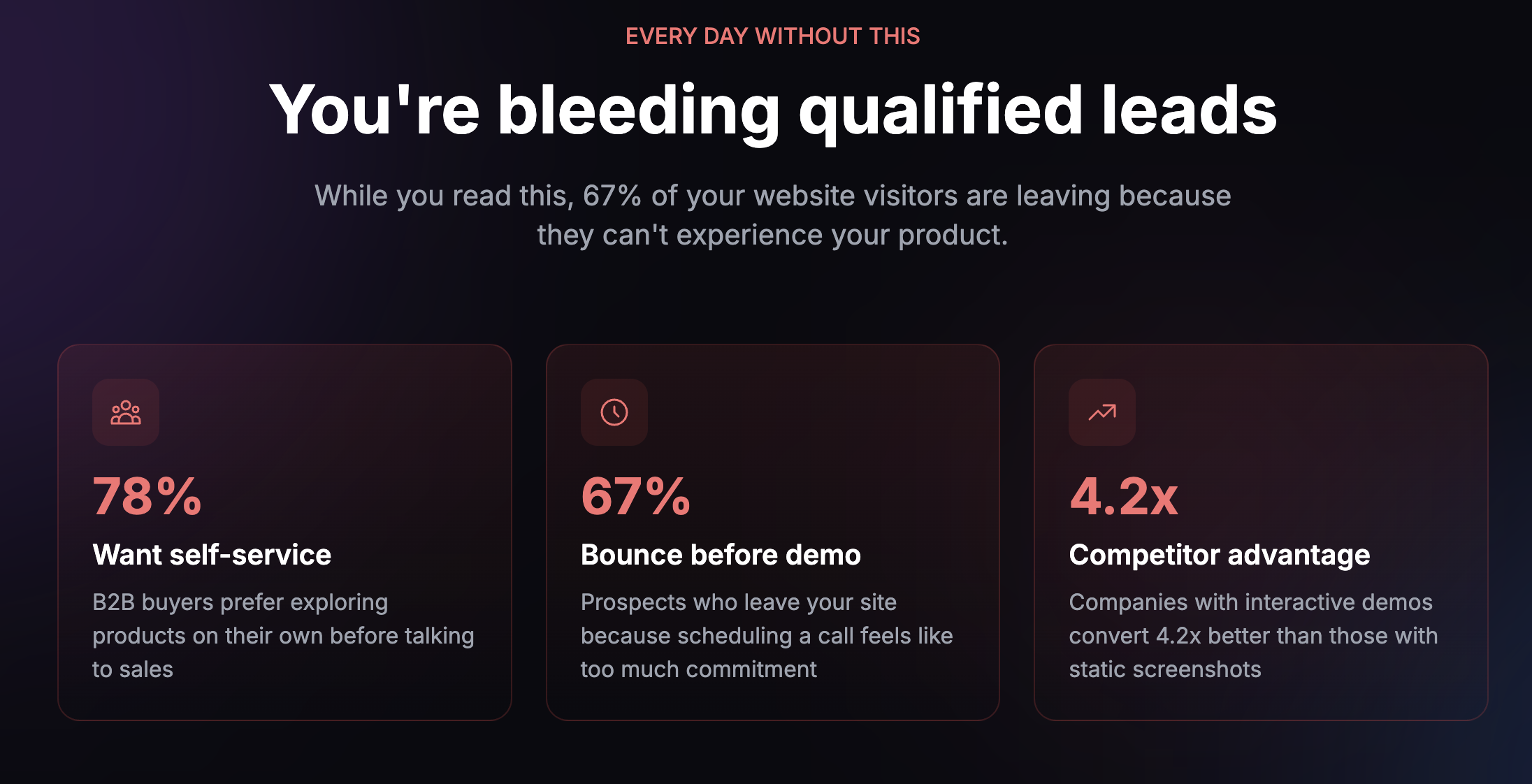Image resolution: width=1532 pixels, height=784 pixels.
Task: Click the trending-up arrow icon
Action: 1102,412
